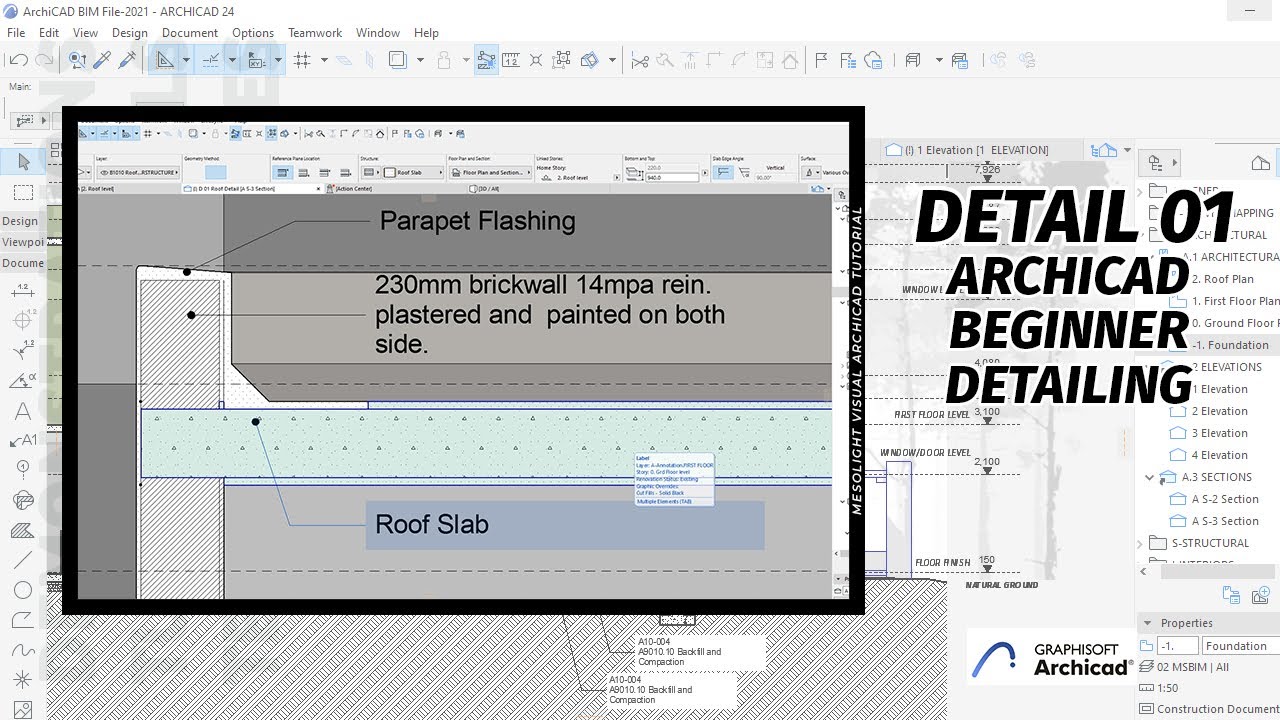The width and height of the screenshot is (1280, 720).
Task: Open the Design menu
Action: [x=129, y=33]
